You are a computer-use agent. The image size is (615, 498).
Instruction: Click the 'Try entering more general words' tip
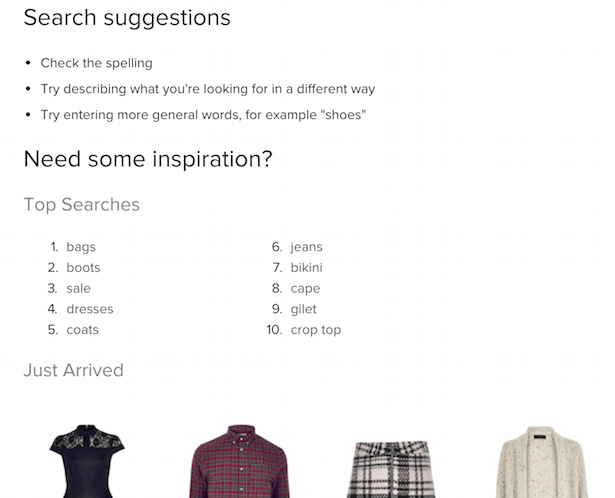pyautogui.click(x=203, y=115)
